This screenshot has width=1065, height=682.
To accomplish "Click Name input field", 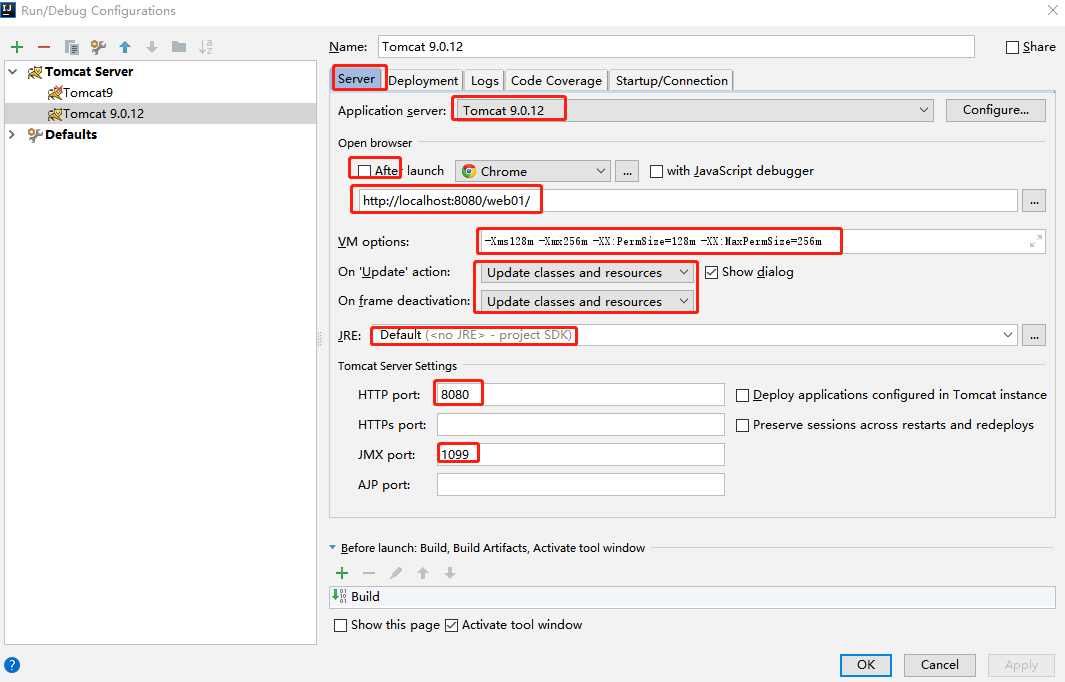I will pyautogui.click(x=676, y=47).
